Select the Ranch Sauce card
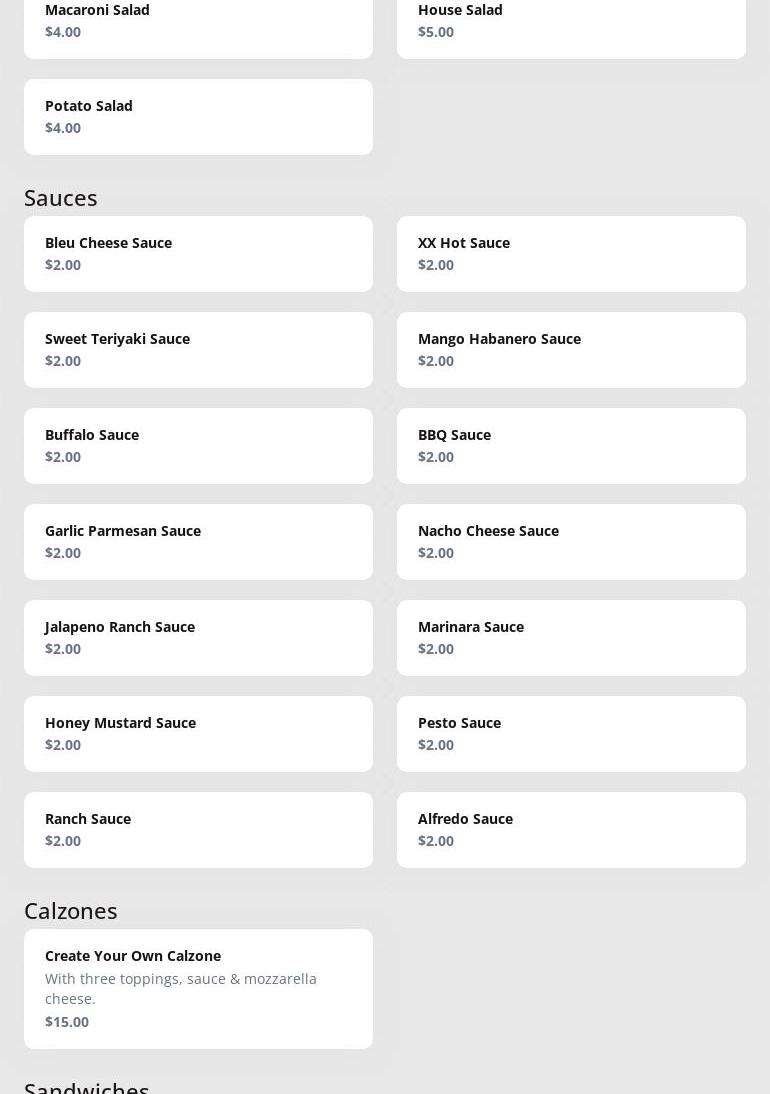Image resolution: width=770 pixels, height=1094 pixels. coord(198,830)
